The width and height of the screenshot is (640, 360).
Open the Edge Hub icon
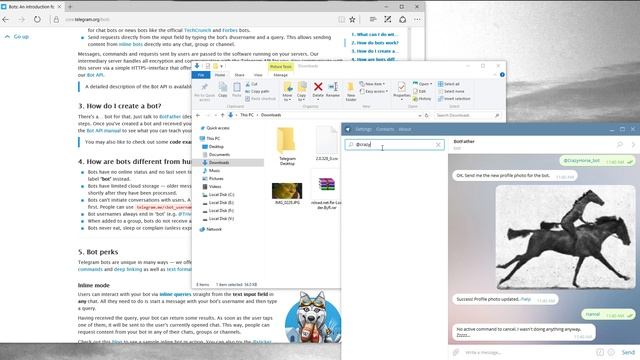tap(373, 19)
